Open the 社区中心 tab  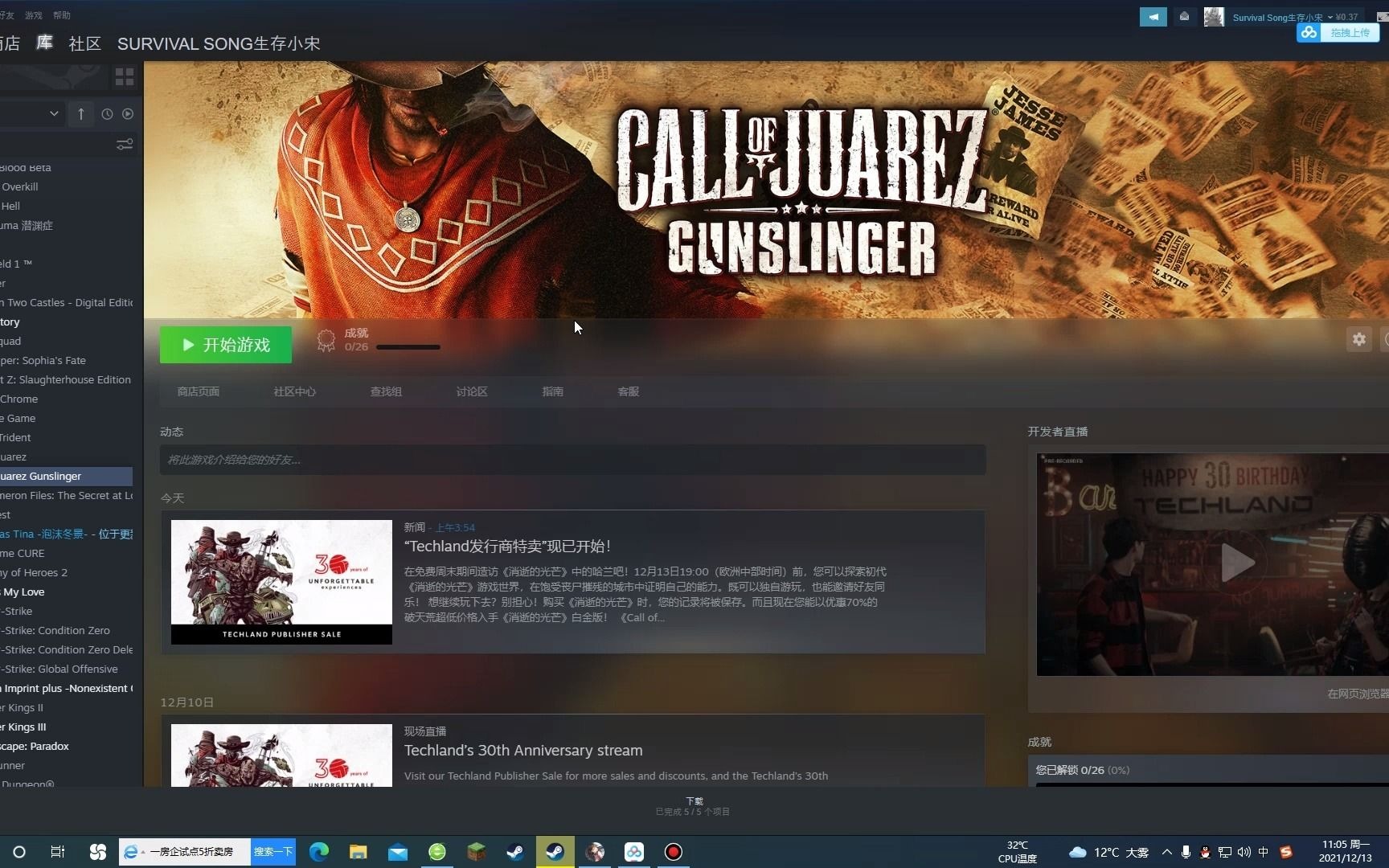295,391
